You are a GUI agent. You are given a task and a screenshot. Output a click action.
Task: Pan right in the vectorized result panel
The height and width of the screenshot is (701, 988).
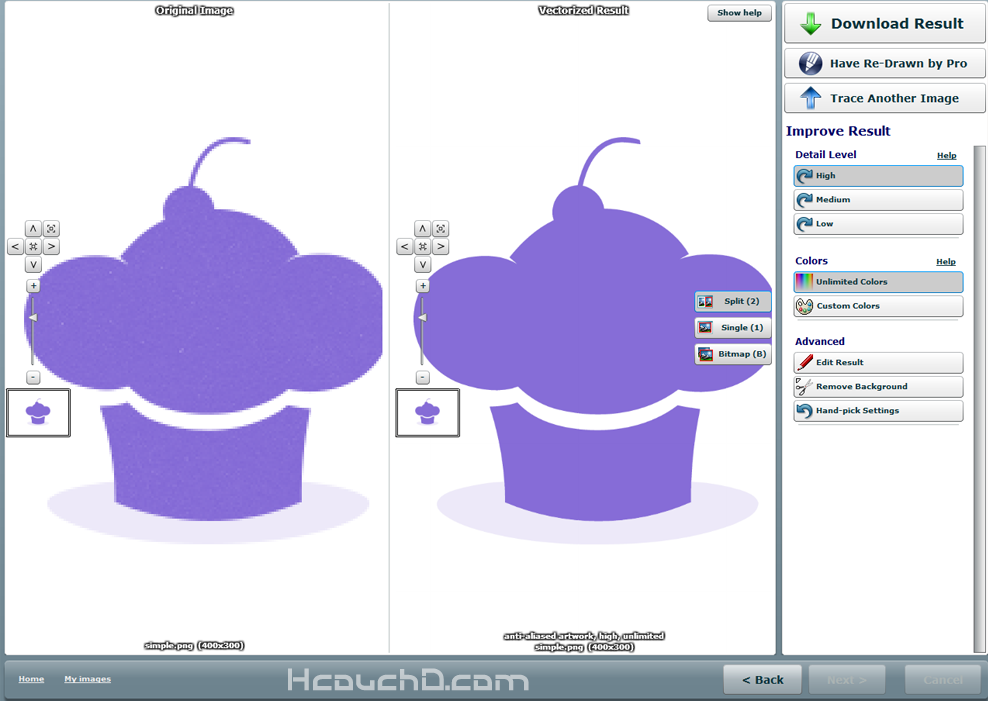pos(441,247)
